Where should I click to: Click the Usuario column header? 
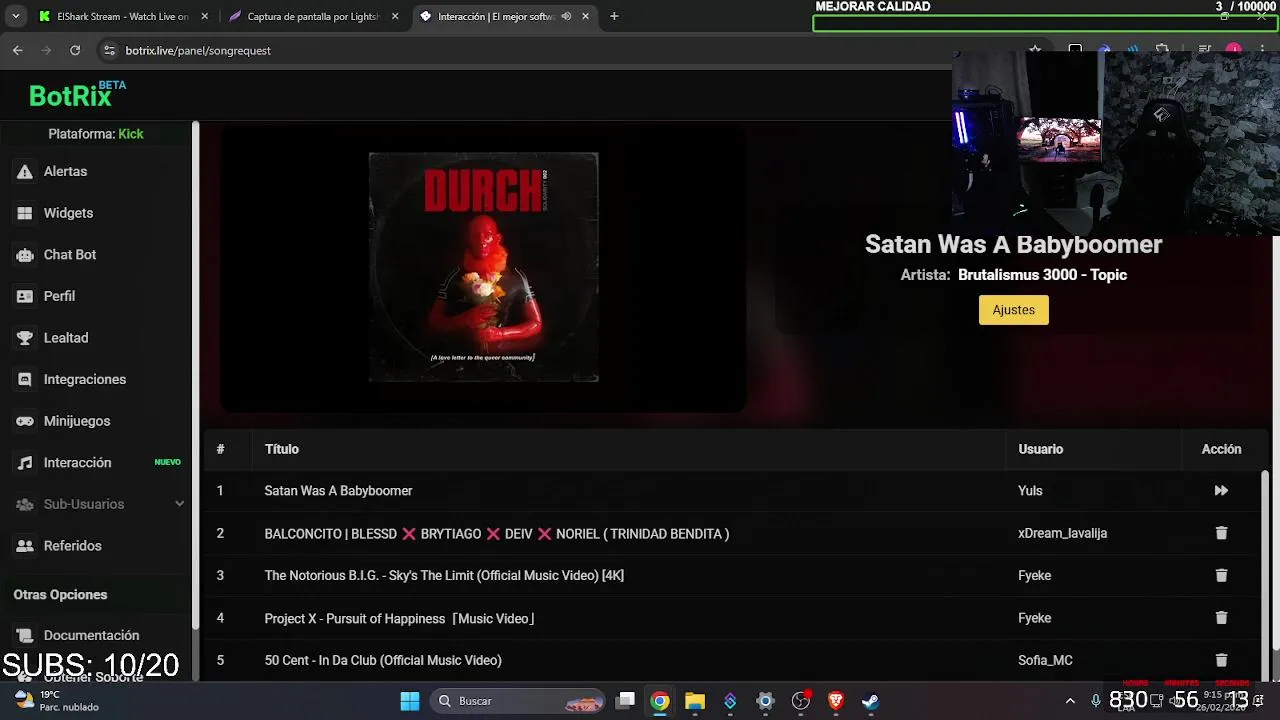[1040, 449]
